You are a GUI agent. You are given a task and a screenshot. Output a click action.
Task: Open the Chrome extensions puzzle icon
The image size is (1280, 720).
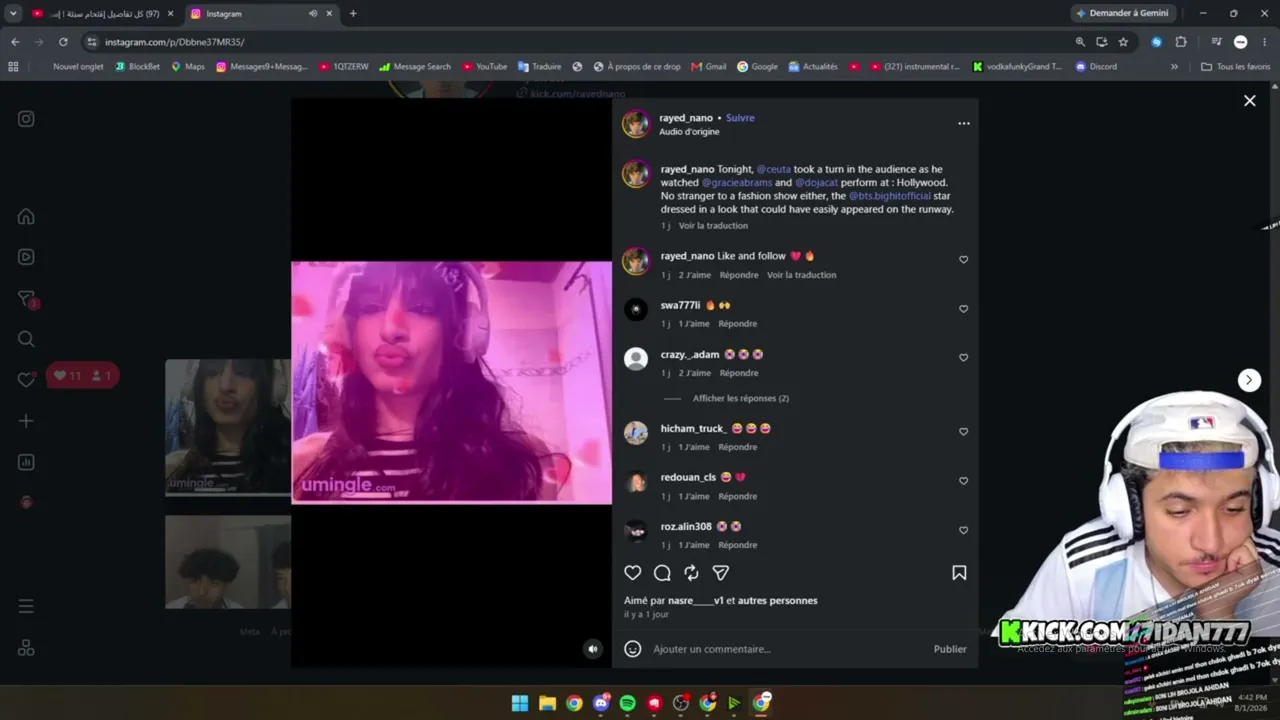pyautogui.click(x=1181, y=42)
